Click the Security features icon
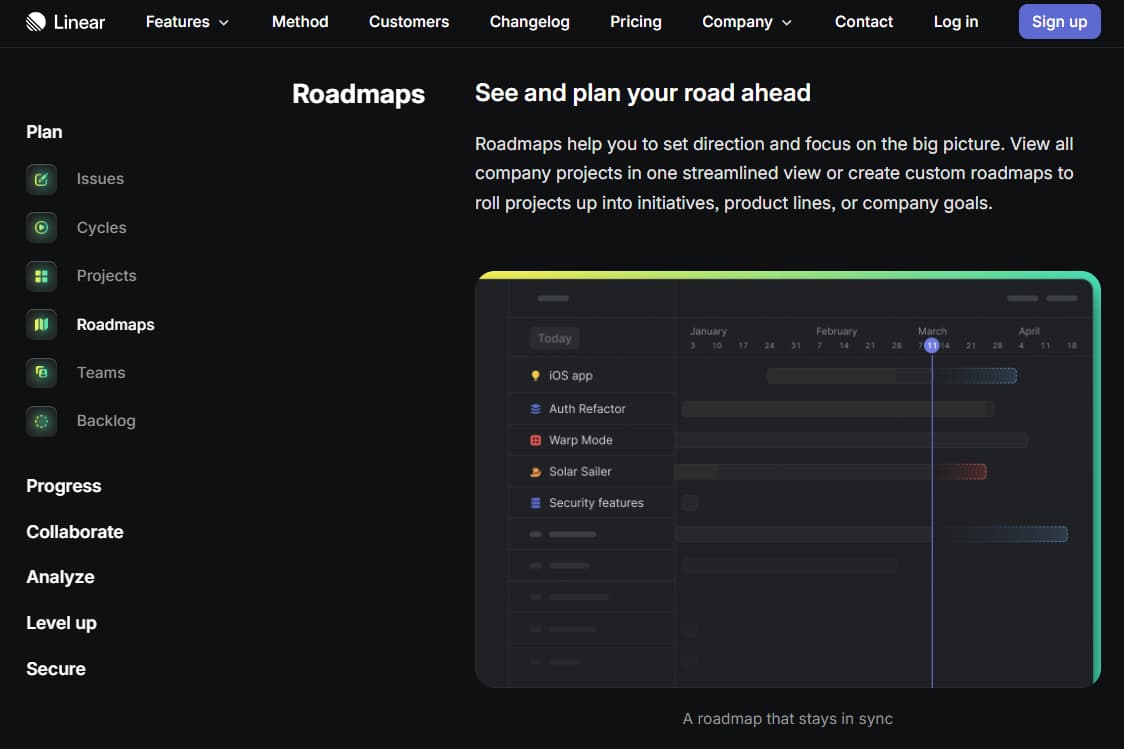The height and width of the screenshot is (749, 1124). [535, 503]
